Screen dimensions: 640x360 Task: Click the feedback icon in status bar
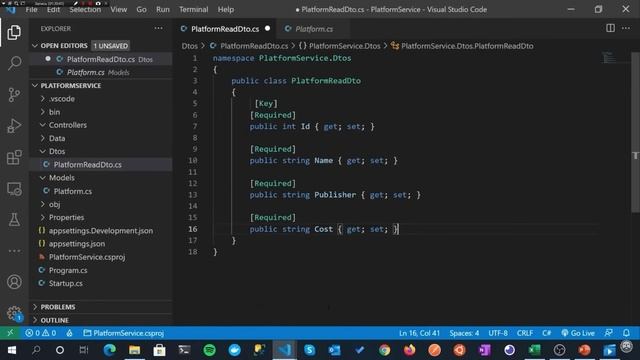pyautogui.click(x=609, y=333)
